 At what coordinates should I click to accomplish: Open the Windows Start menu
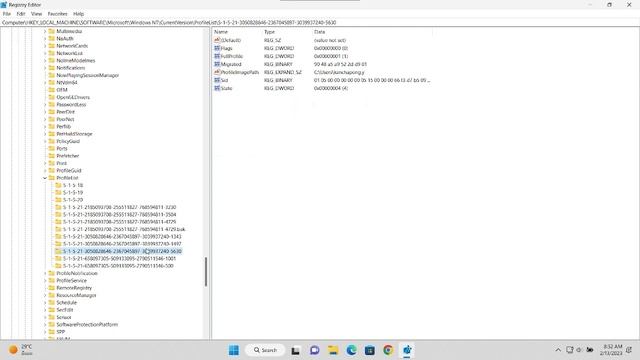click(x=234, y=350)
